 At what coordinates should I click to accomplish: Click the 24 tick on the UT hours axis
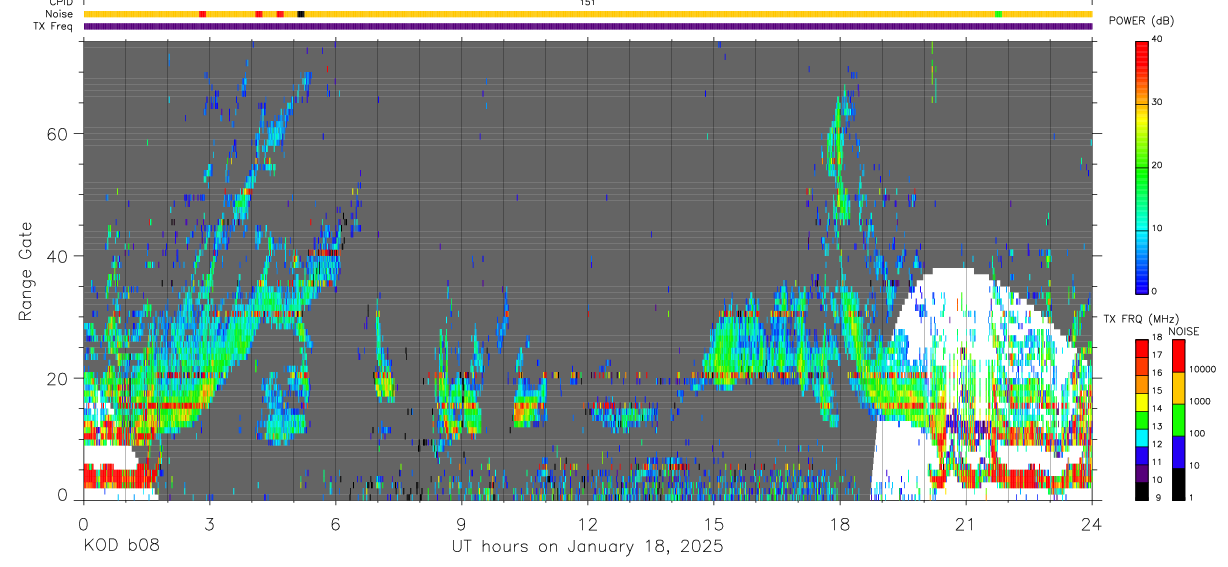[1092, 523]
